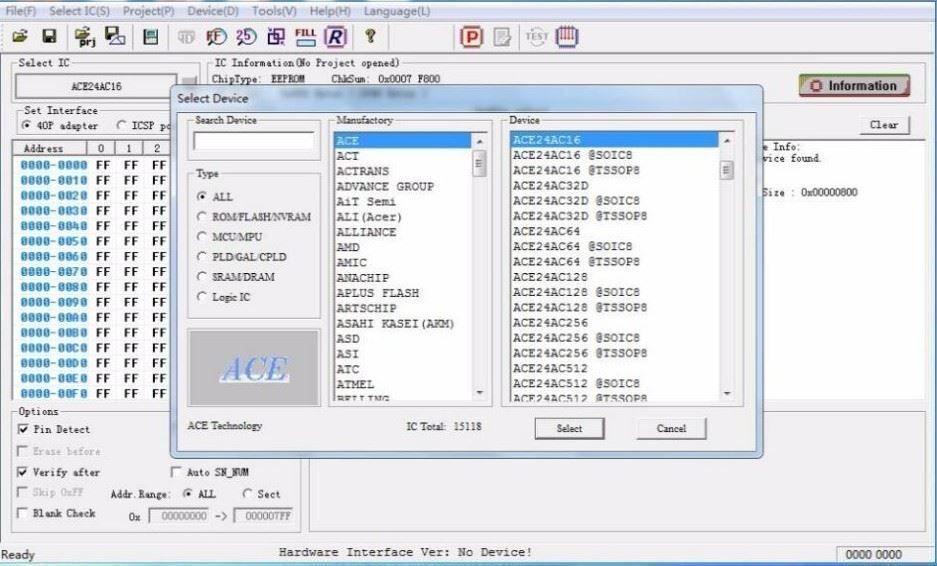Click the save floppy disk icon
The width and height of the screenshot is (937, 566).
[49, 37]
